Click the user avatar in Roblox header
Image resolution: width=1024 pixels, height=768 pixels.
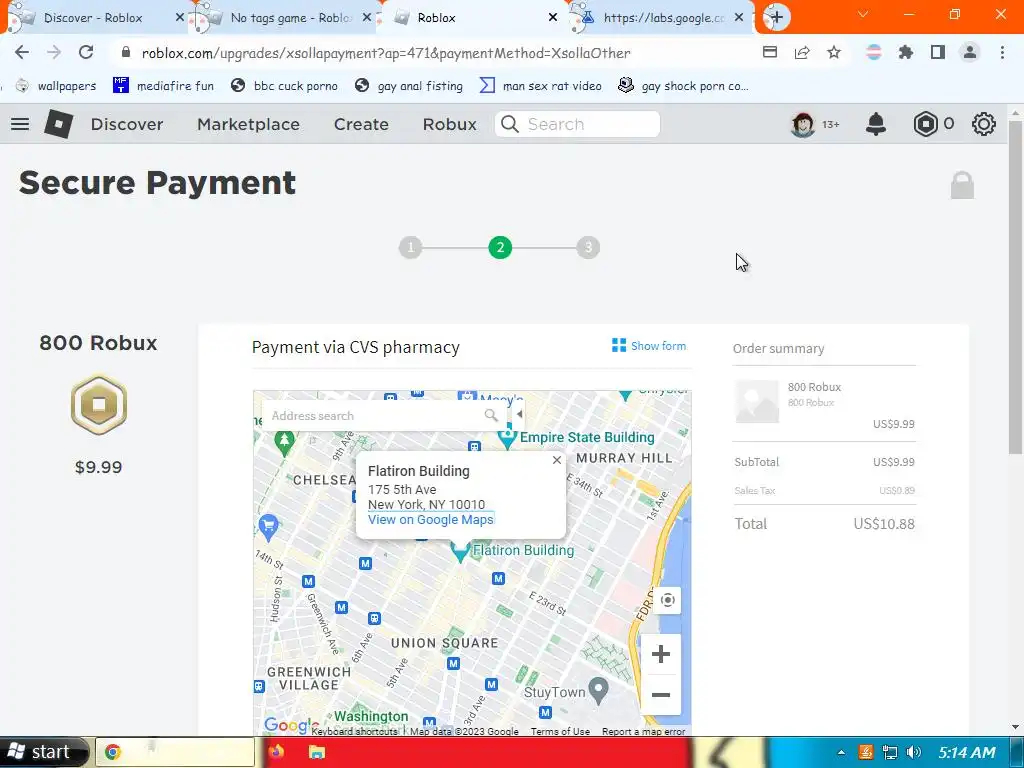point(803,124)
